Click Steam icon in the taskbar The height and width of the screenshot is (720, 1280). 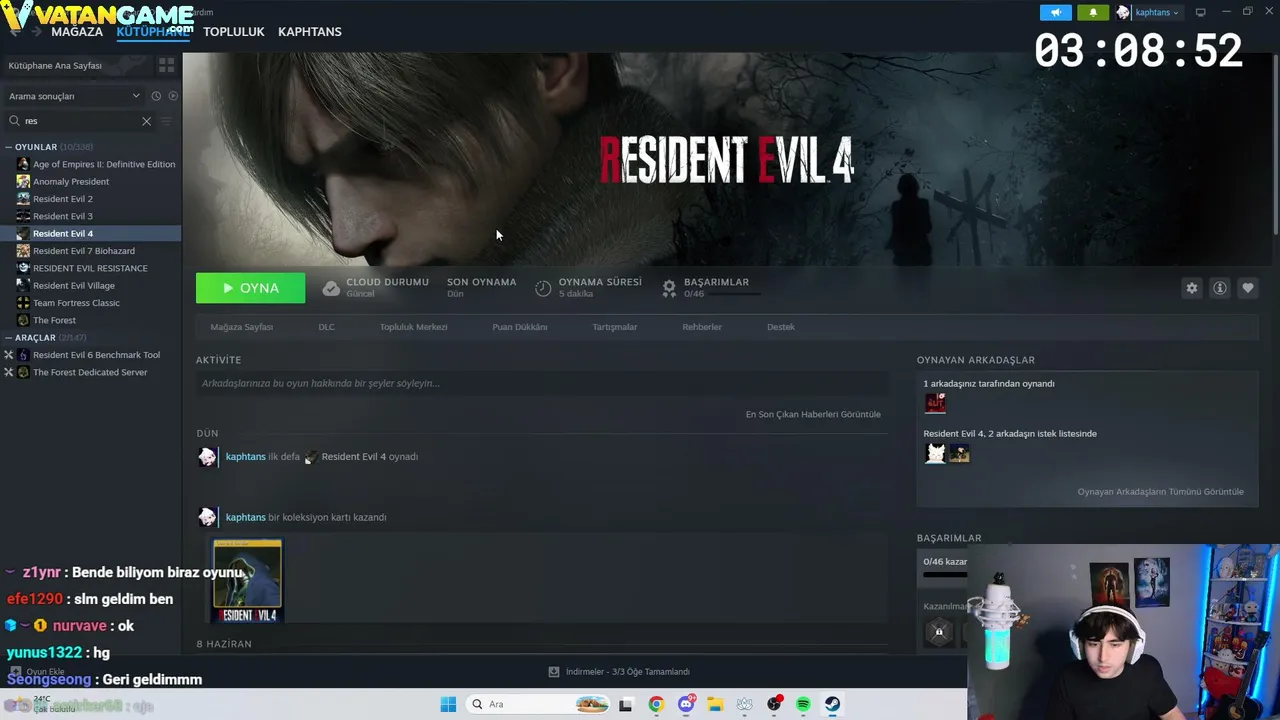tap(832, 704)
